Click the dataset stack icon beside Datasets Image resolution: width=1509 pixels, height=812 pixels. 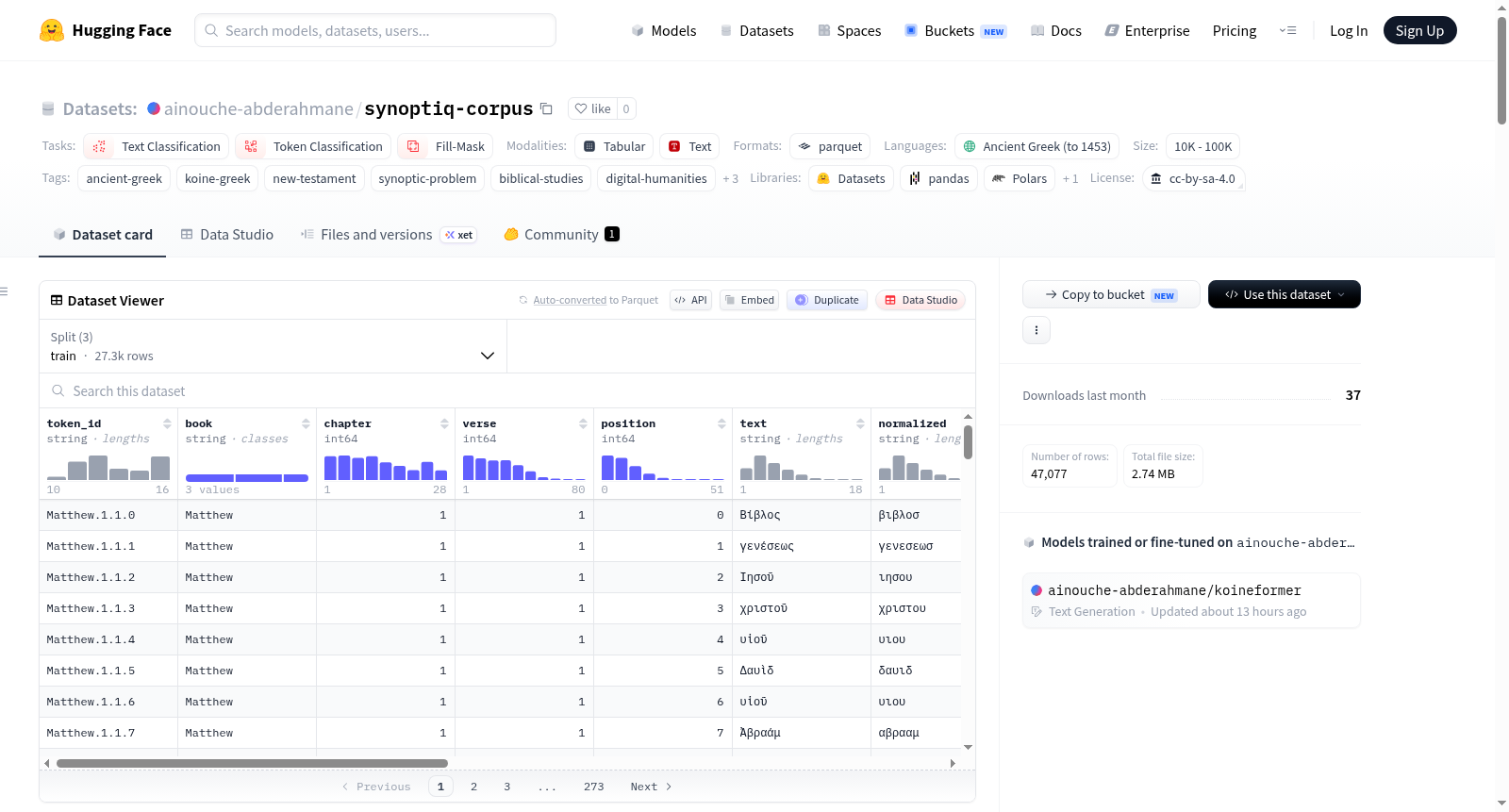pyautogui.click(x=48, y=108)
